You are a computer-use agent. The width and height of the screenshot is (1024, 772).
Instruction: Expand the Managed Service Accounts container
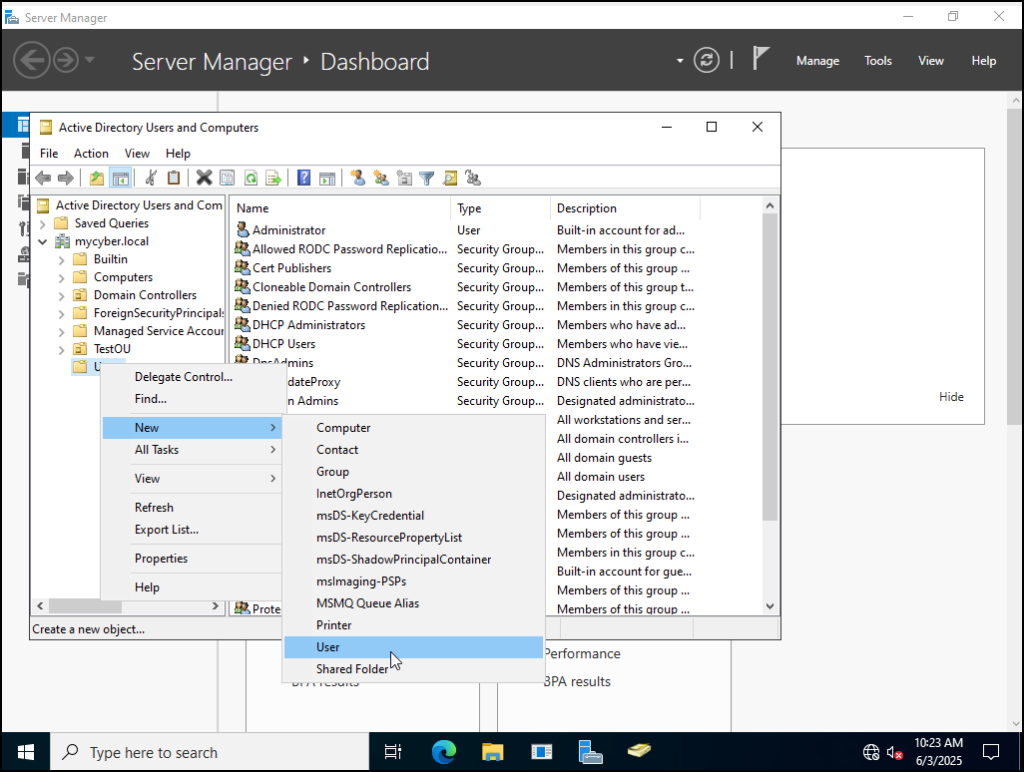click(61, 332)
